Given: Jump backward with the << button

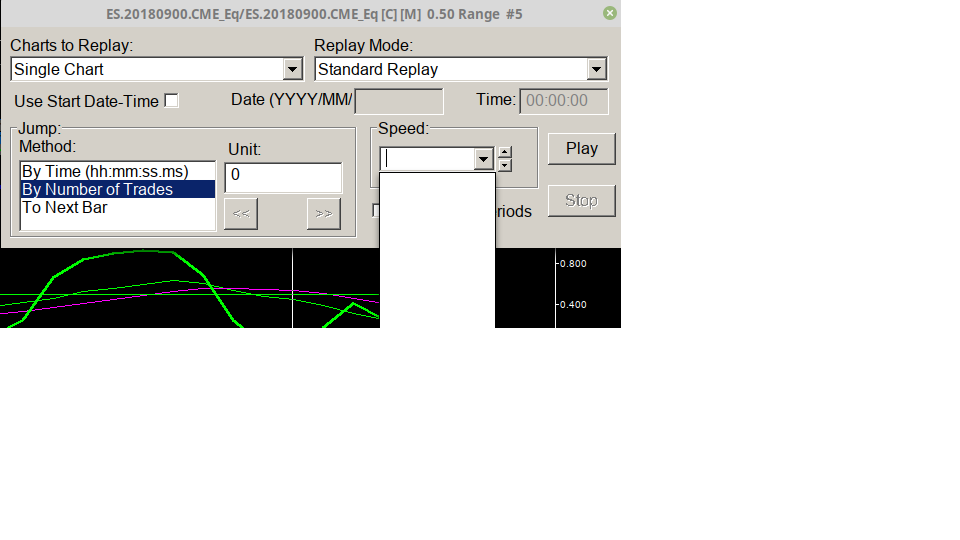Looking at the screenshot, I should (x=241, y=214).
